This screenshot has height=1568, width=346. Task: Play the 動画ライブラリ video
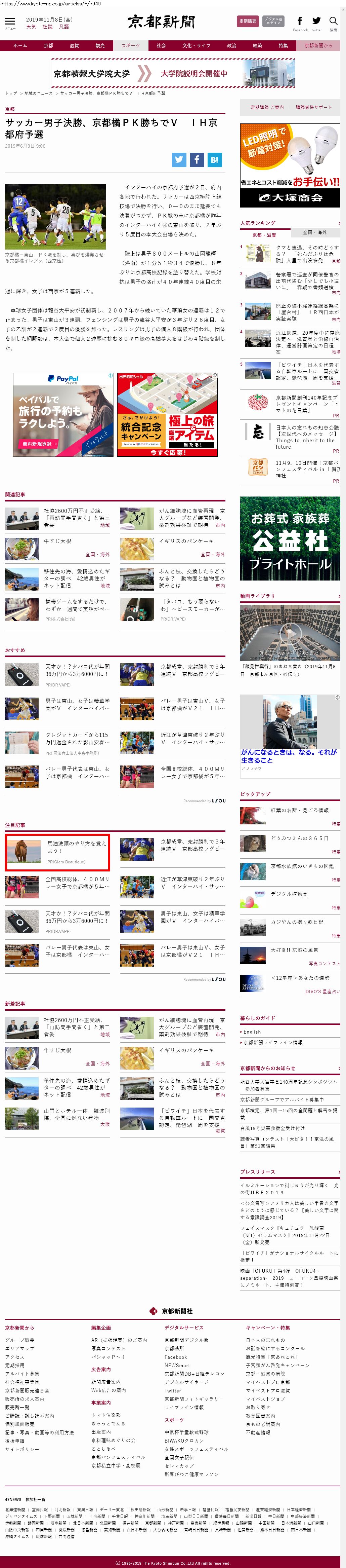(290, 633)
